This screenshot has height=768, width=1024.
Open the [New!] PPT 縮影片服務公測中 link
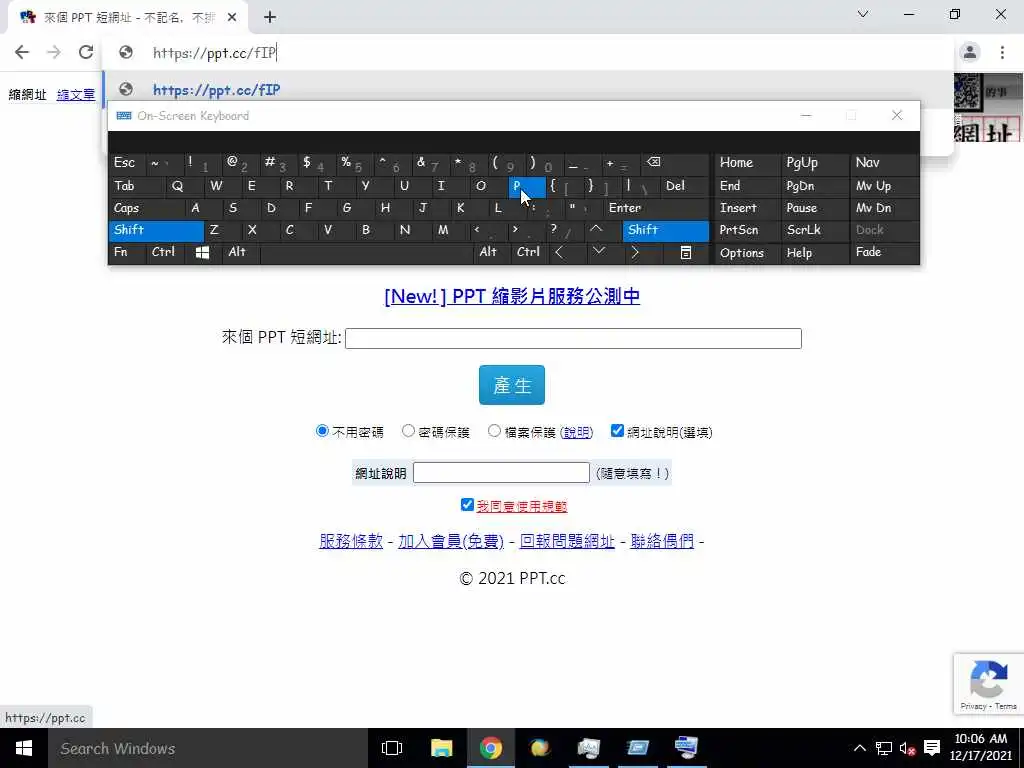tap(512, 296)
